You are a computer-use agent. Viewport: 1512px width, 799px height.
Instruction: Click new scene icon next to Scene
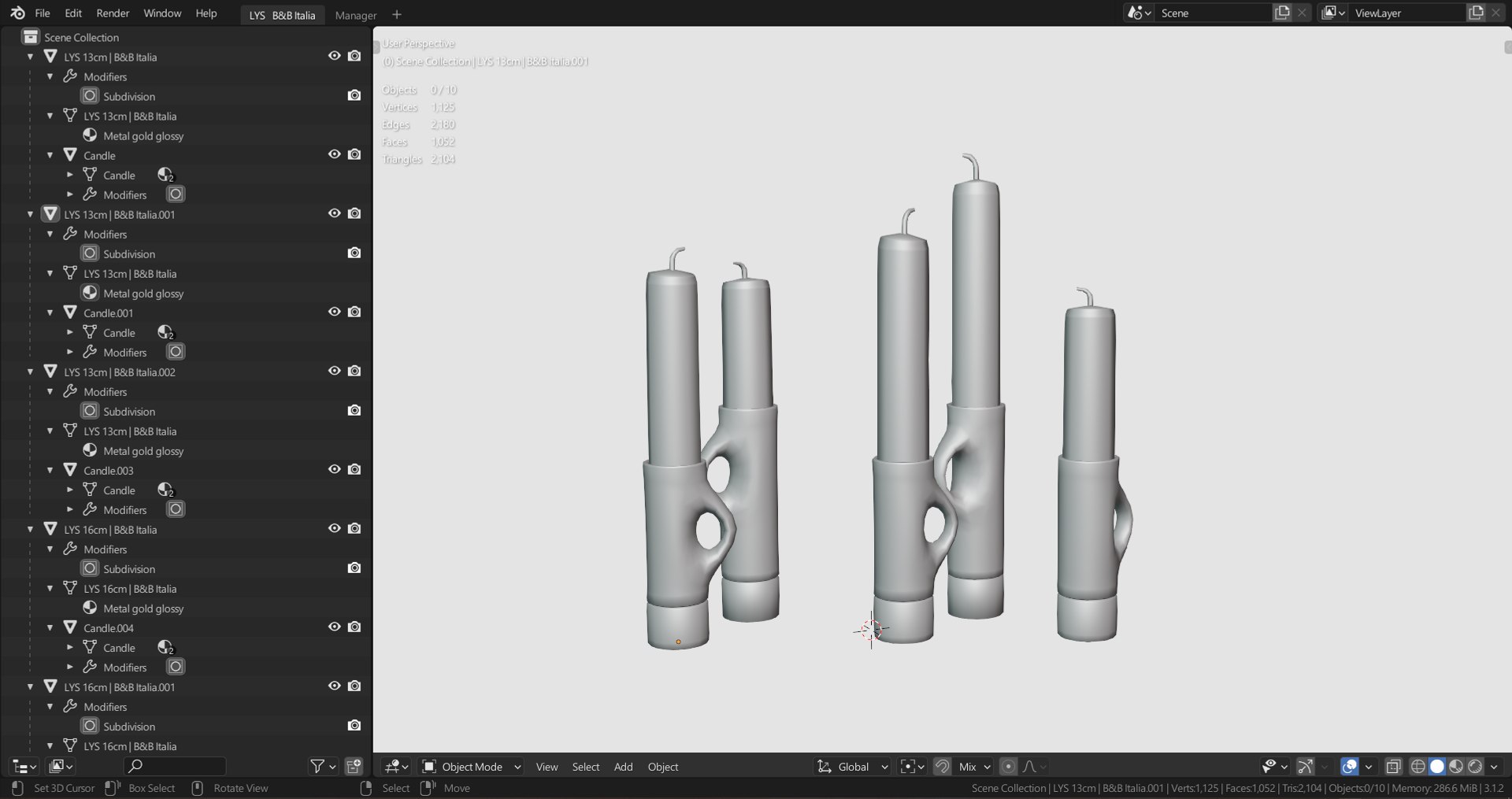(x=1282, y=13)
